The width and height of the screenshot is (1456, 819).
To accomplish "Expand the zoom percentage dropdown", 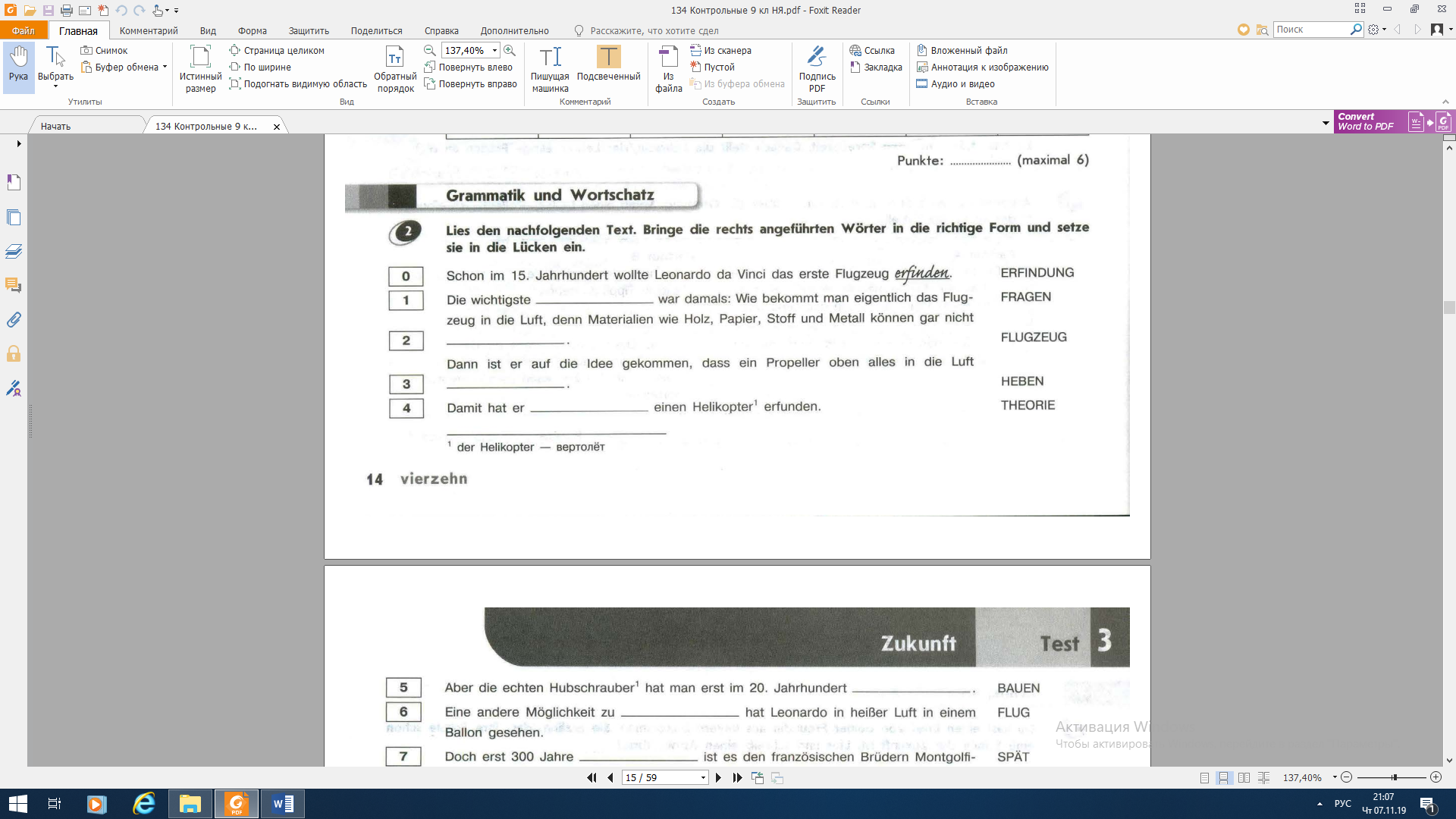I will [494, 51].
